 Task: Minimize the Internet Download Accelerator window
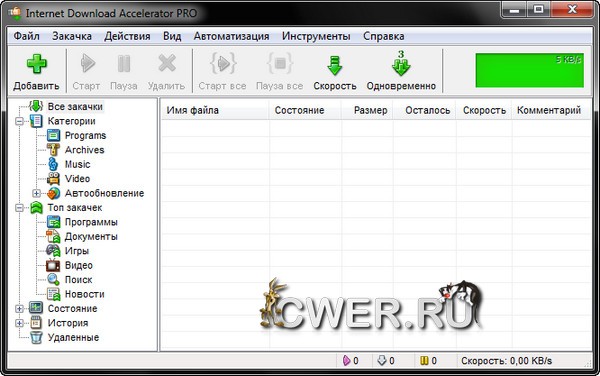[x=514, y=9]
